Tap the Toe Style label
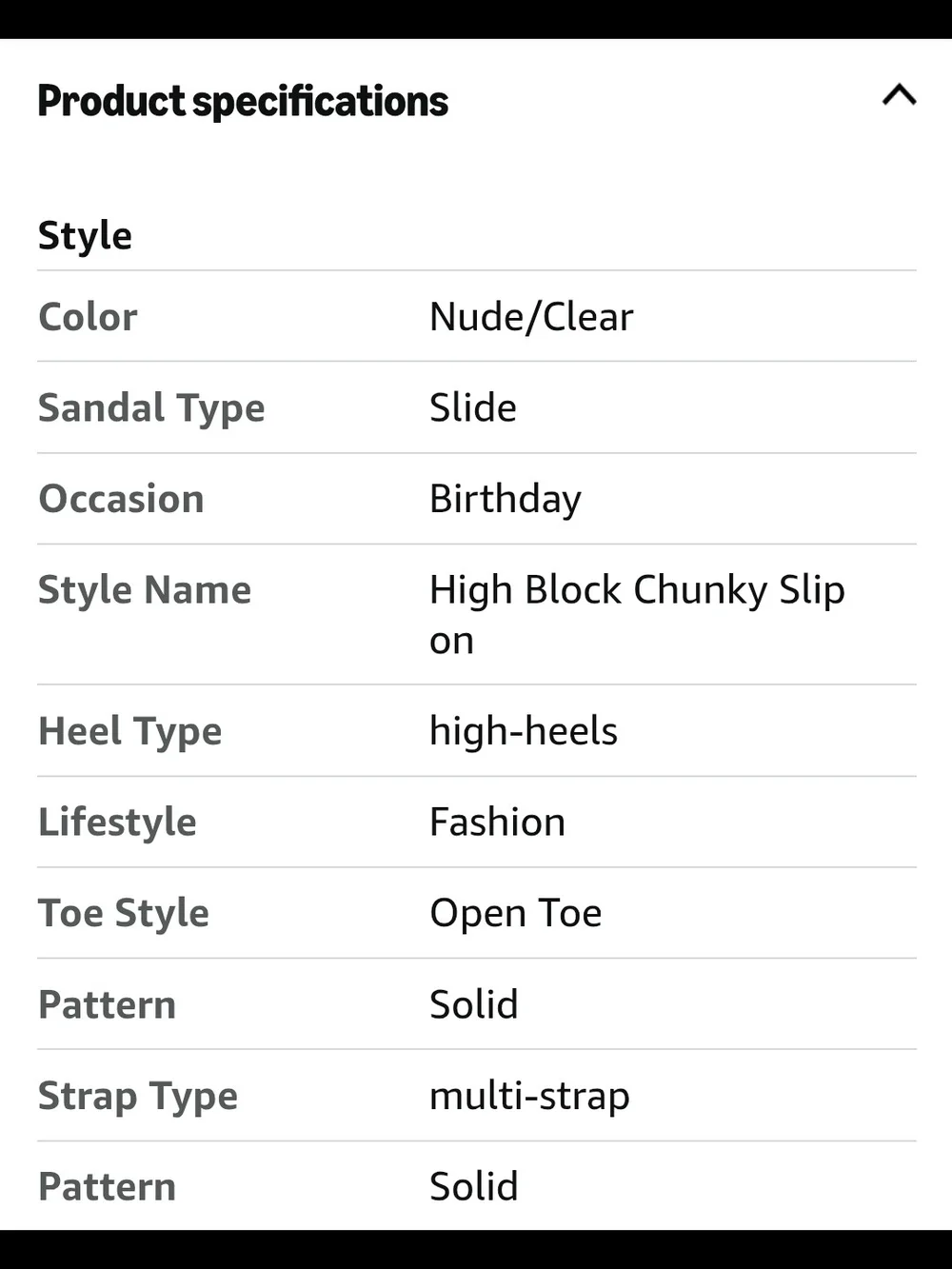The image size is (952, 1269). pos(124,914)
